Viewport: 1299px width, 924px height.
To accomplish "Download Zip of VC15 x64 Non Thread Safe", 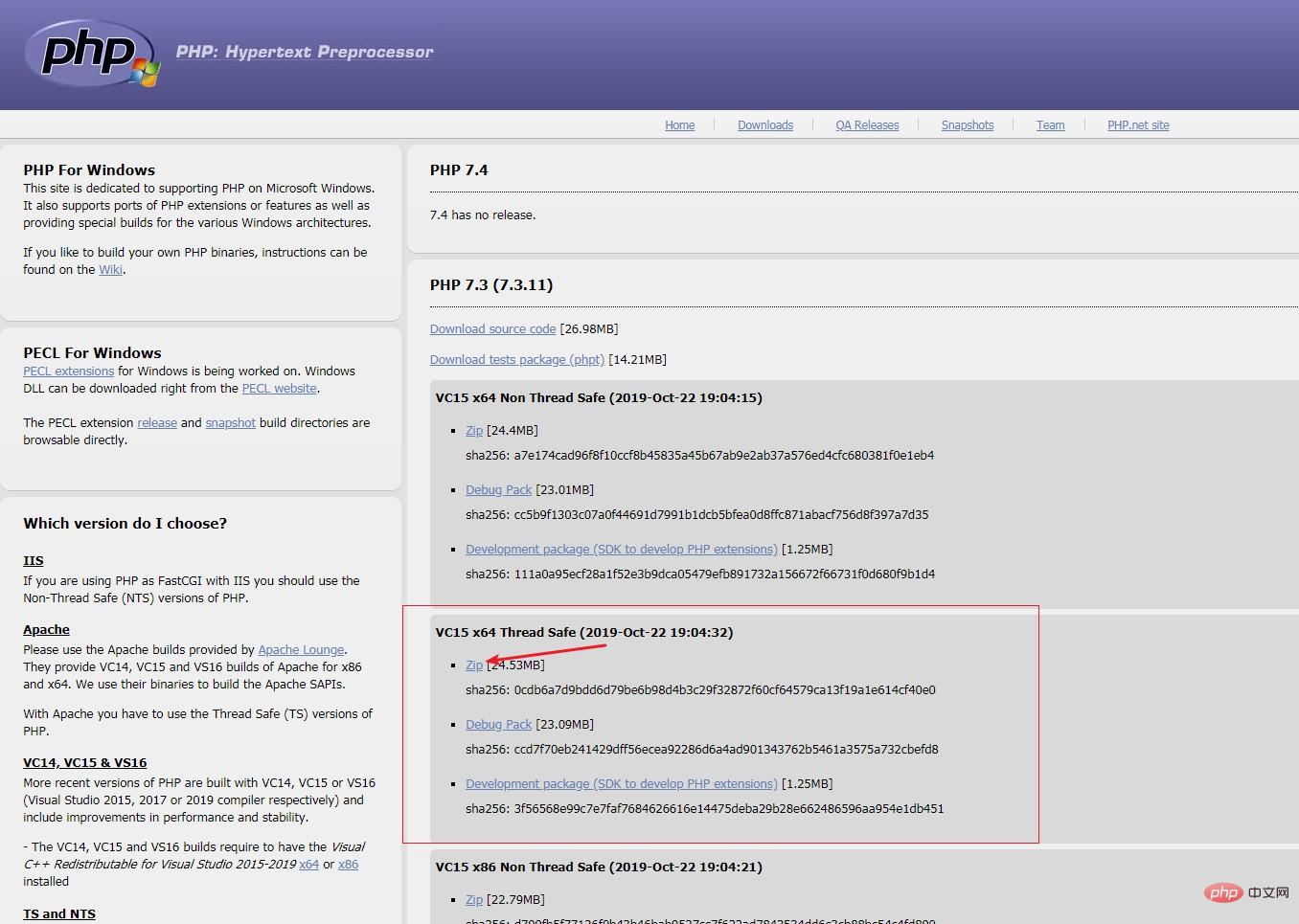I will tap(474, 431).
